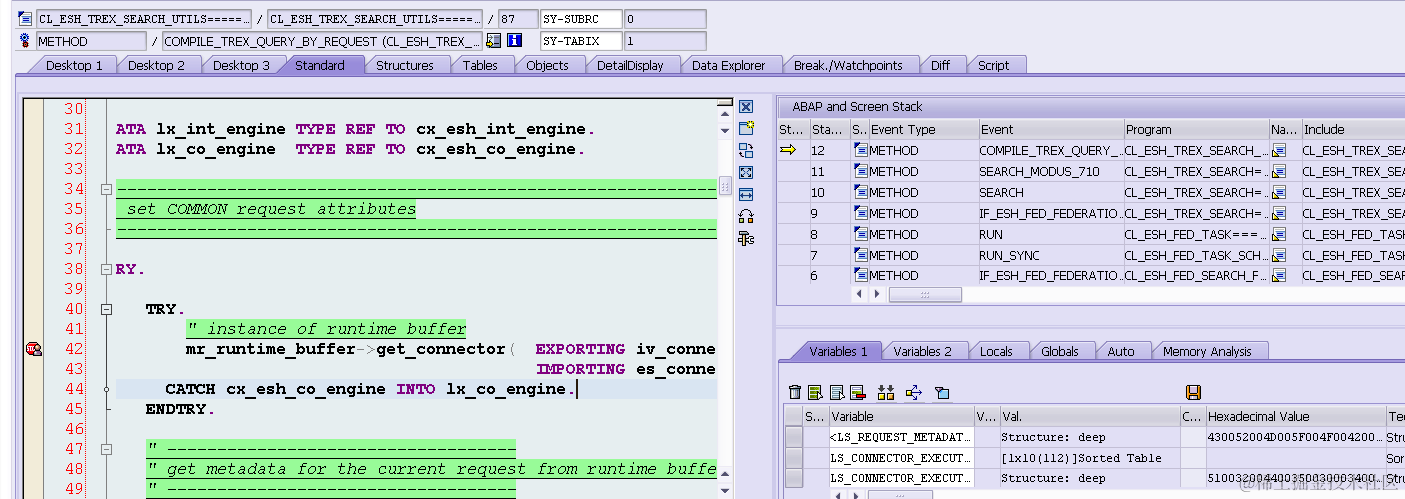Switch to the Desktop 2 tab
The height and width of the screenshot is (499, 1405).
[156, 65]
